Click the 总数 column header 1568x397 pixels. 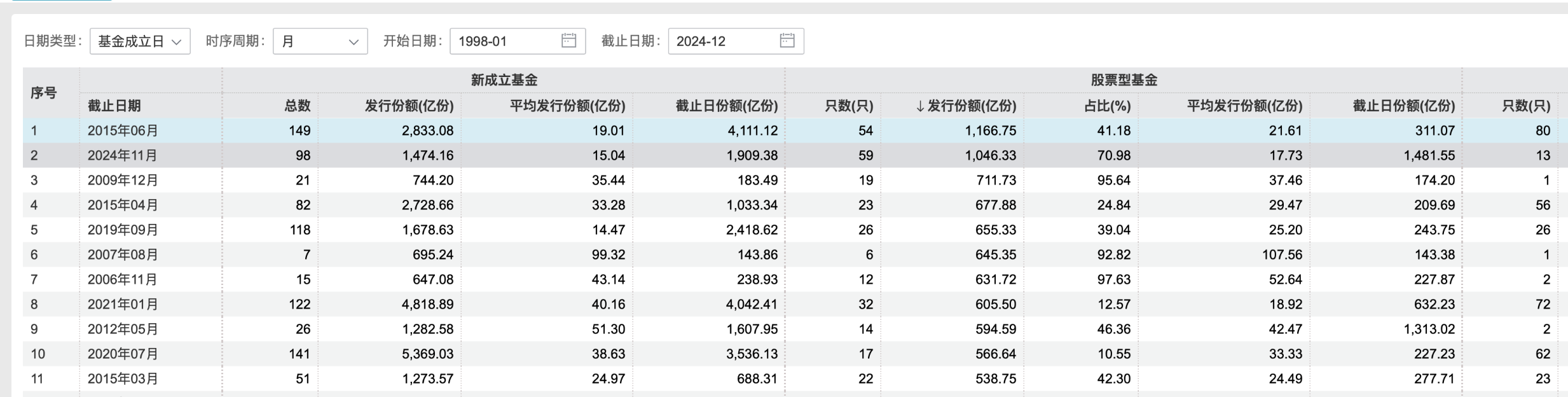point(297,106)
